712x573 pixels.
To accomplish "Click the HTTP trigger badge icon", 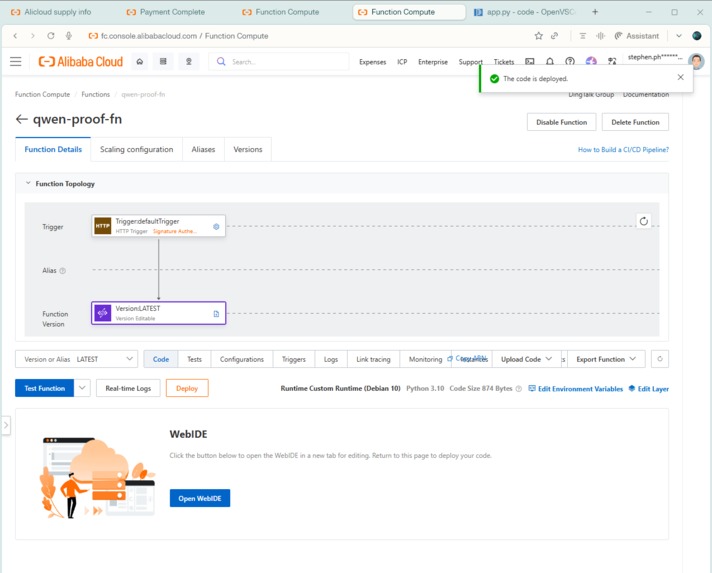I will pyautogui.click(x=103, y=226).
